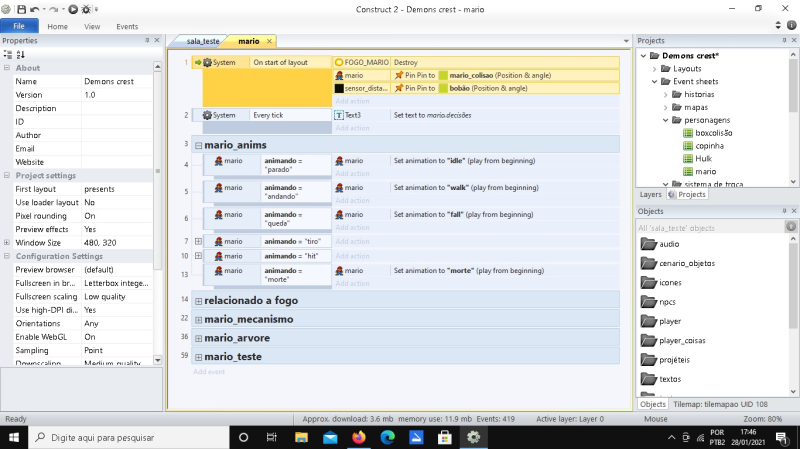Click the Windows taskbar search box
The image size is (800, 449).
(x=128, y=437)
